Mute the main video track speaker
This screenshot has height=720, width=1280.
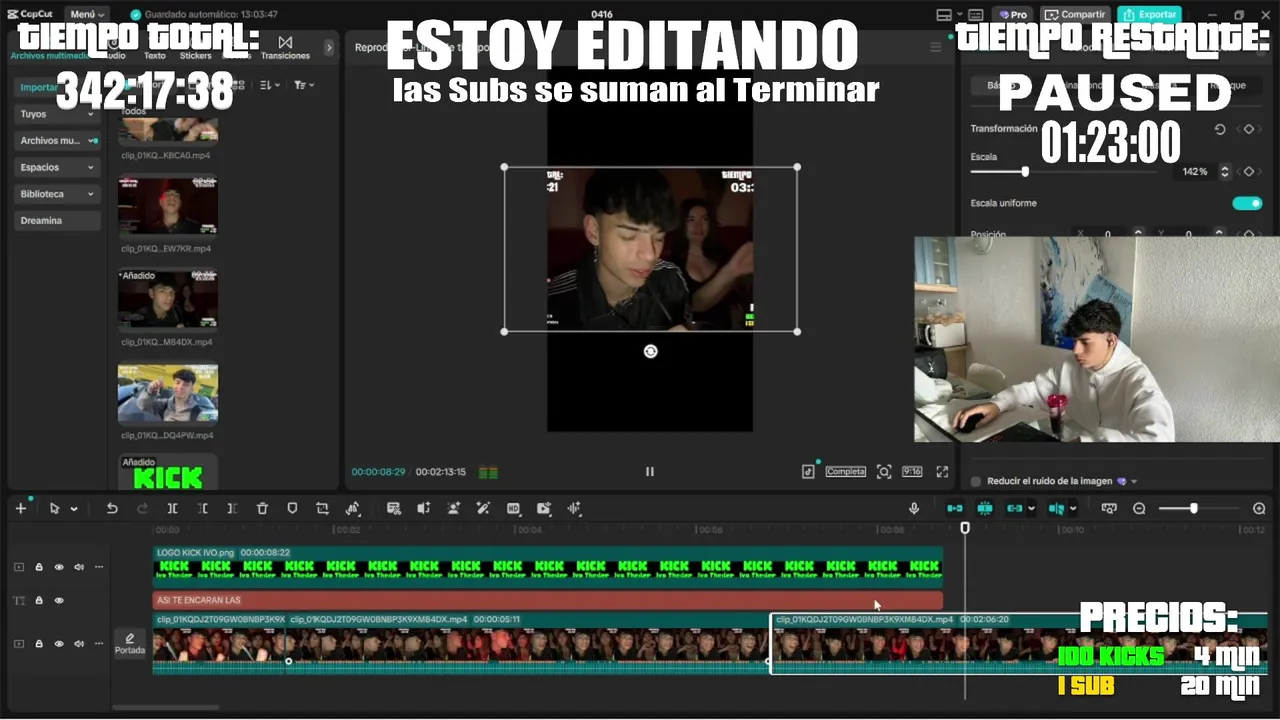tap(79, 644)
